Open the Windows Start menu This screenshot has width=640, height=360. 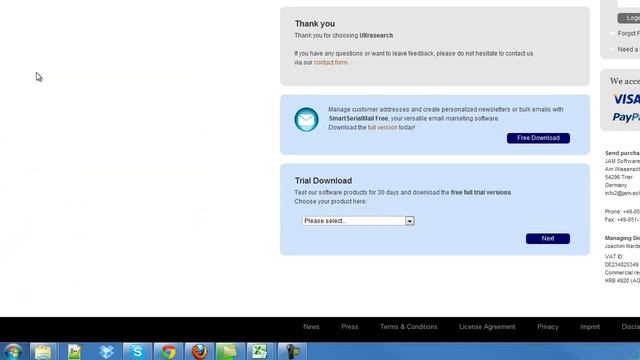13,352
